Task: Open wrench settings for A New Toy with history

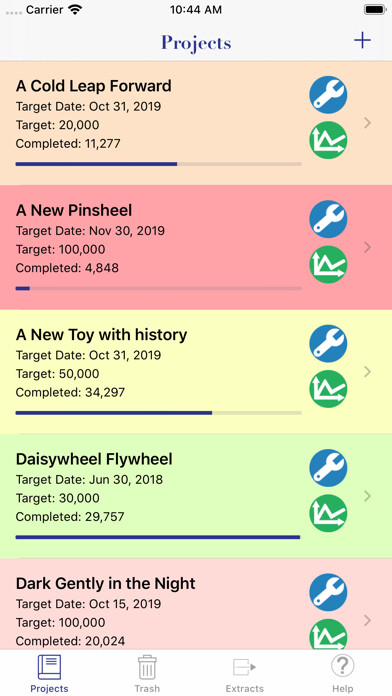Action: 328,344
